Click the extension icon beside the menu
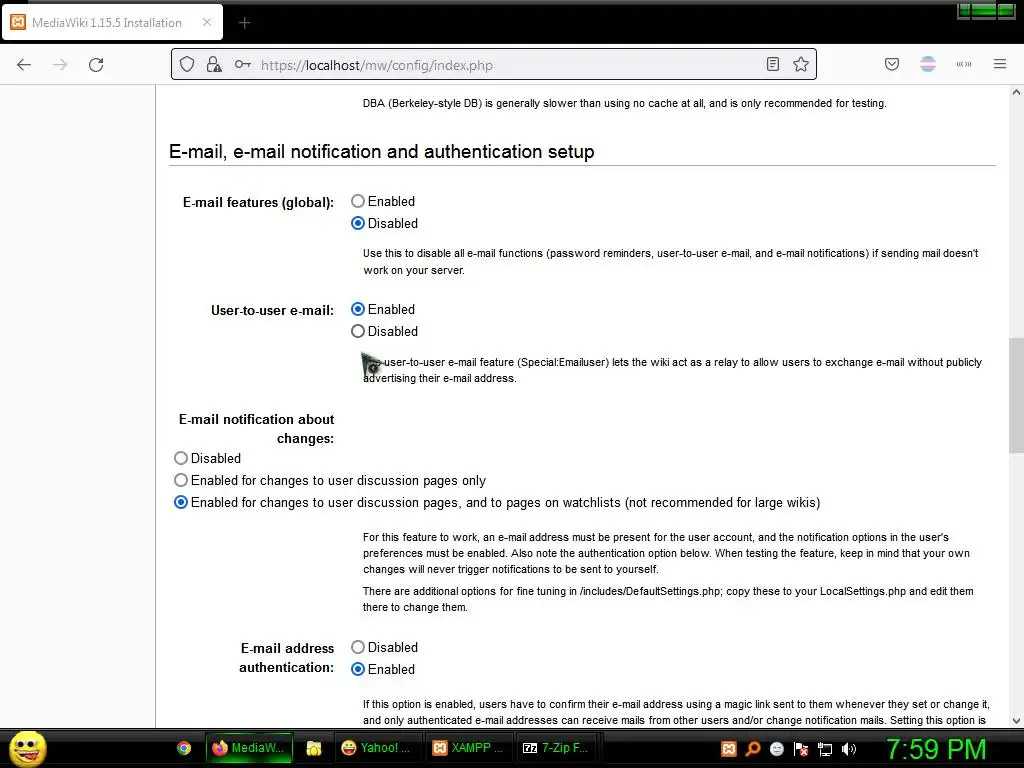 click(964, 64)
